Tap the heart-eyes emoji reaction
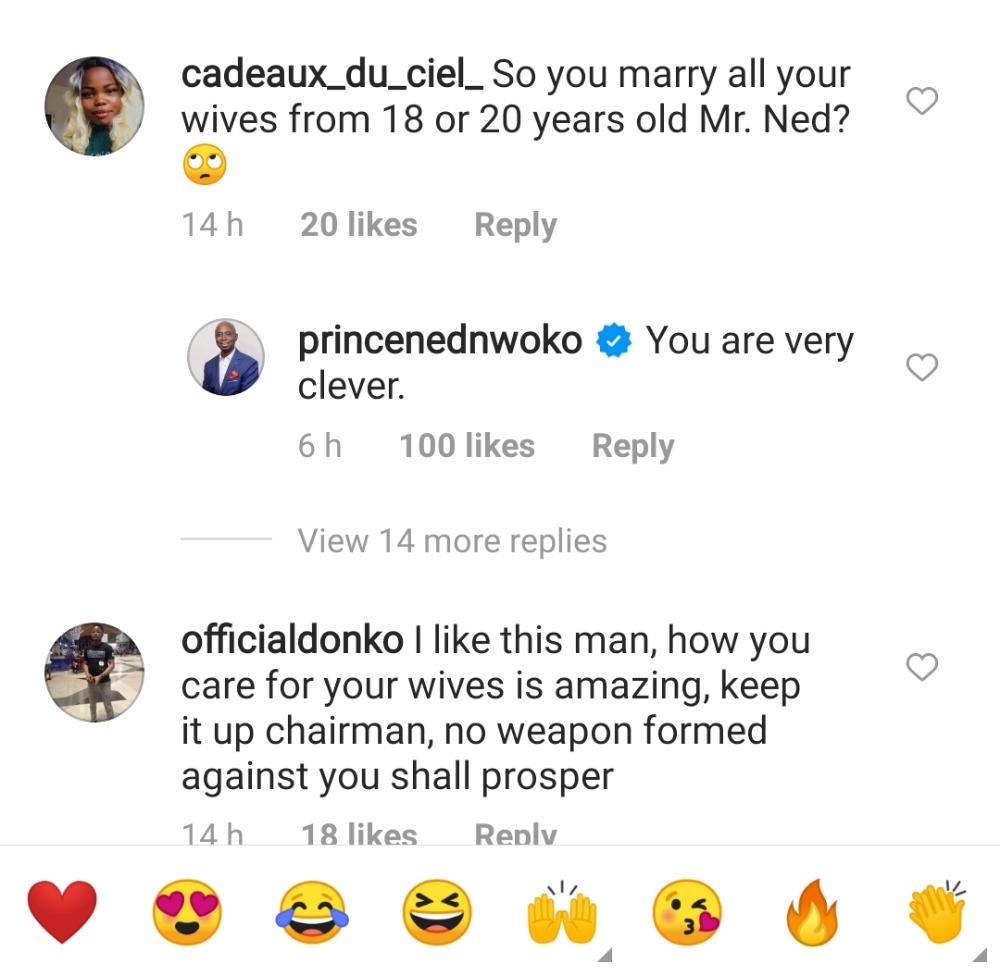Screen dimensions: 1000x975 187,912
